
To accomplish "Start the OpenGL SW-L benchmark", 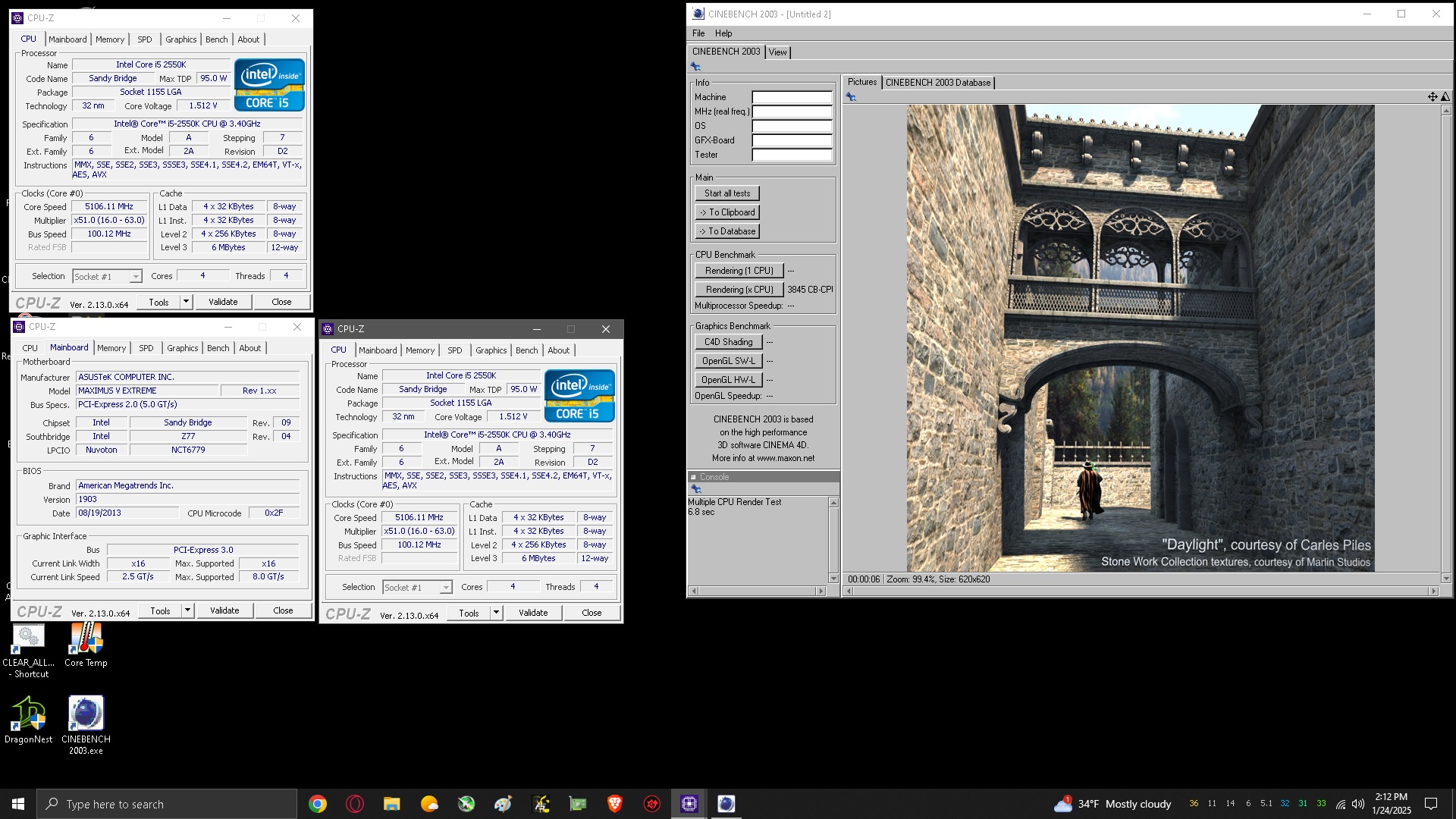I will [729, 361].
